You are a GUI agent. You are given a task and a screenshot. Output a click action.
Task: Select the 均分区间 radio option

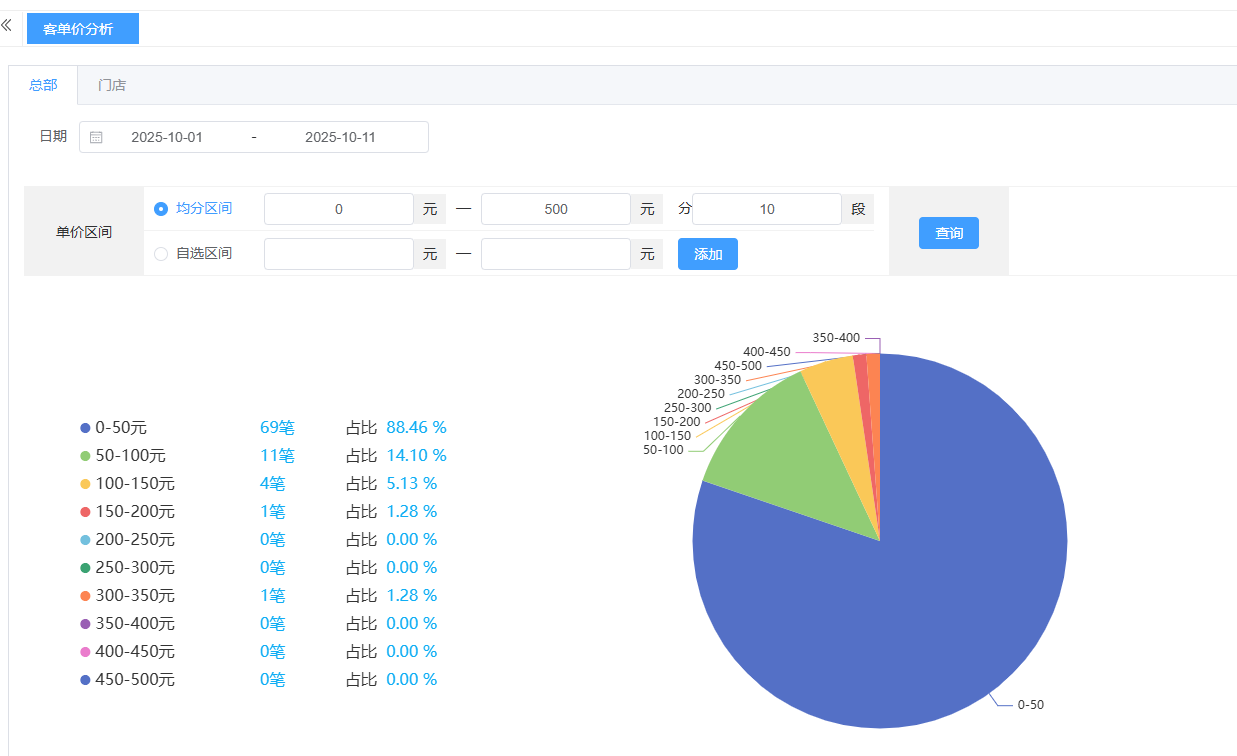coord(161,209)
